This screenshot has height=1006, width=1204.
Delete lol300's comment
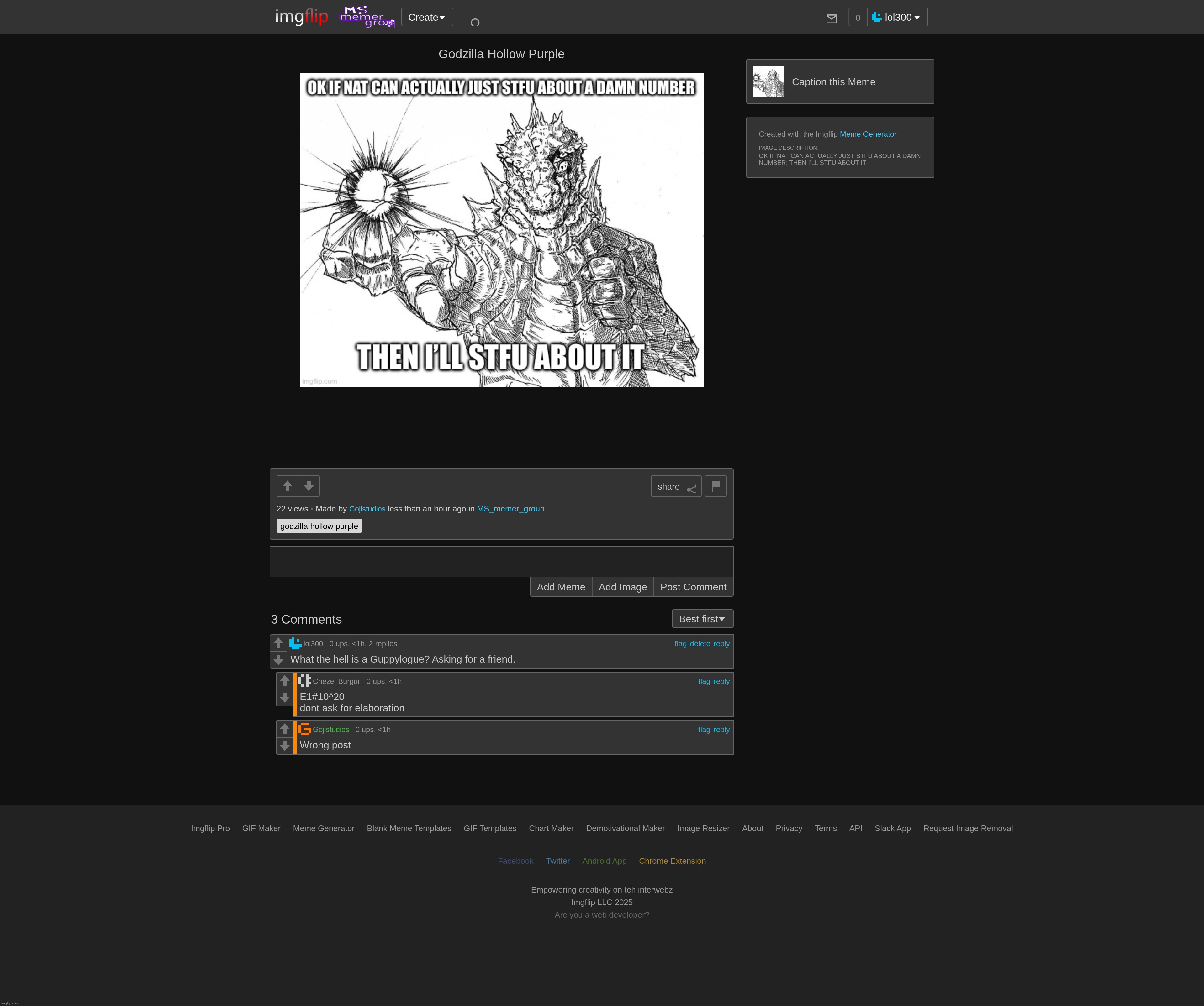pyautogui.click(x=700, y=644)
